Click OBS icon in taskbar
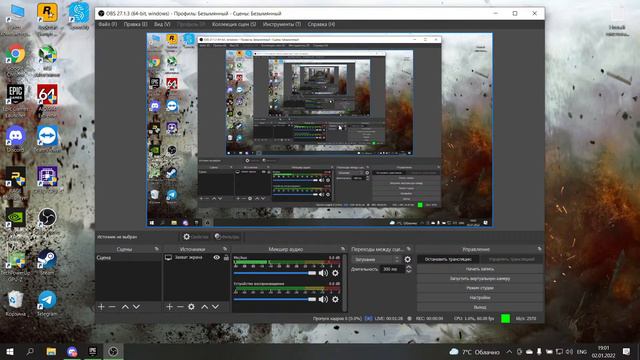640x360 pixels. (113, 351)
